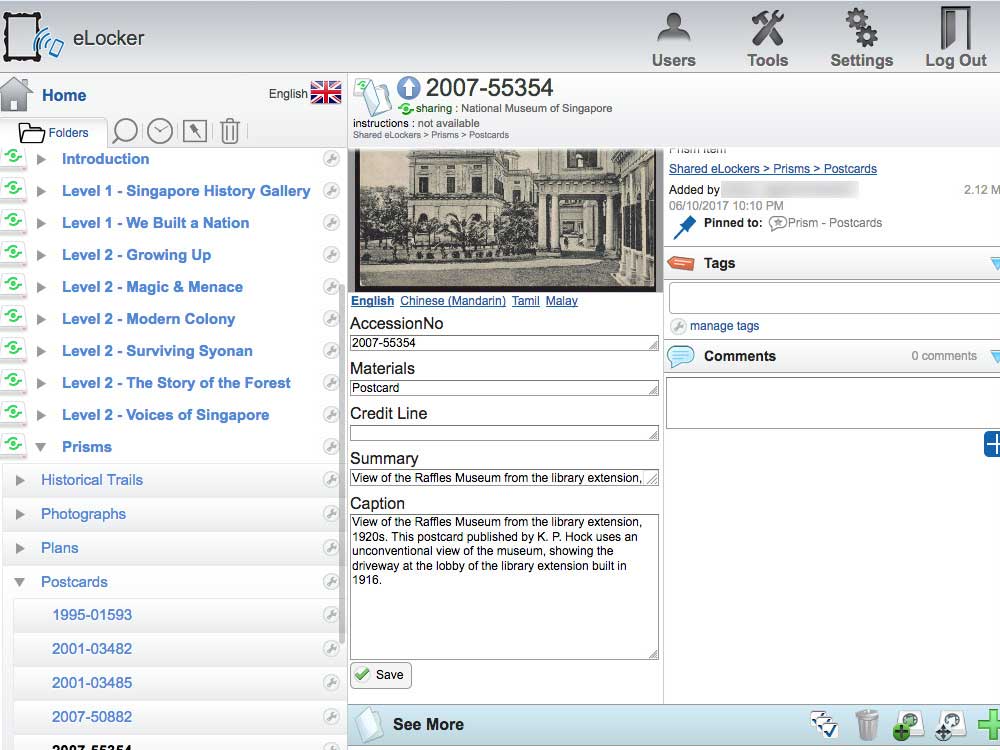Toggle sharing eye for Level 1 - Singapore History Gallery

[x=13, y=189]
